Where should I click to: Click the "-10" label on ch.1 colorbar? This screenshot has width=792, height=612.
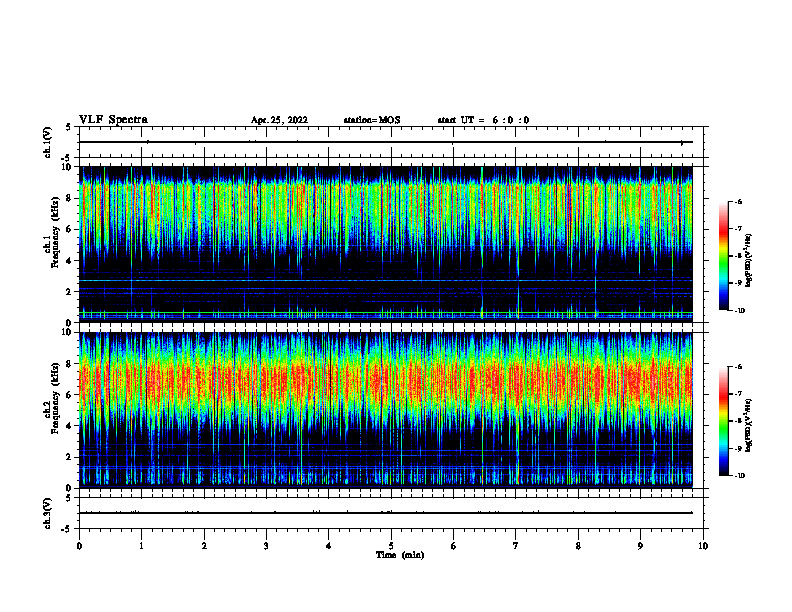[x=739, y=310]
